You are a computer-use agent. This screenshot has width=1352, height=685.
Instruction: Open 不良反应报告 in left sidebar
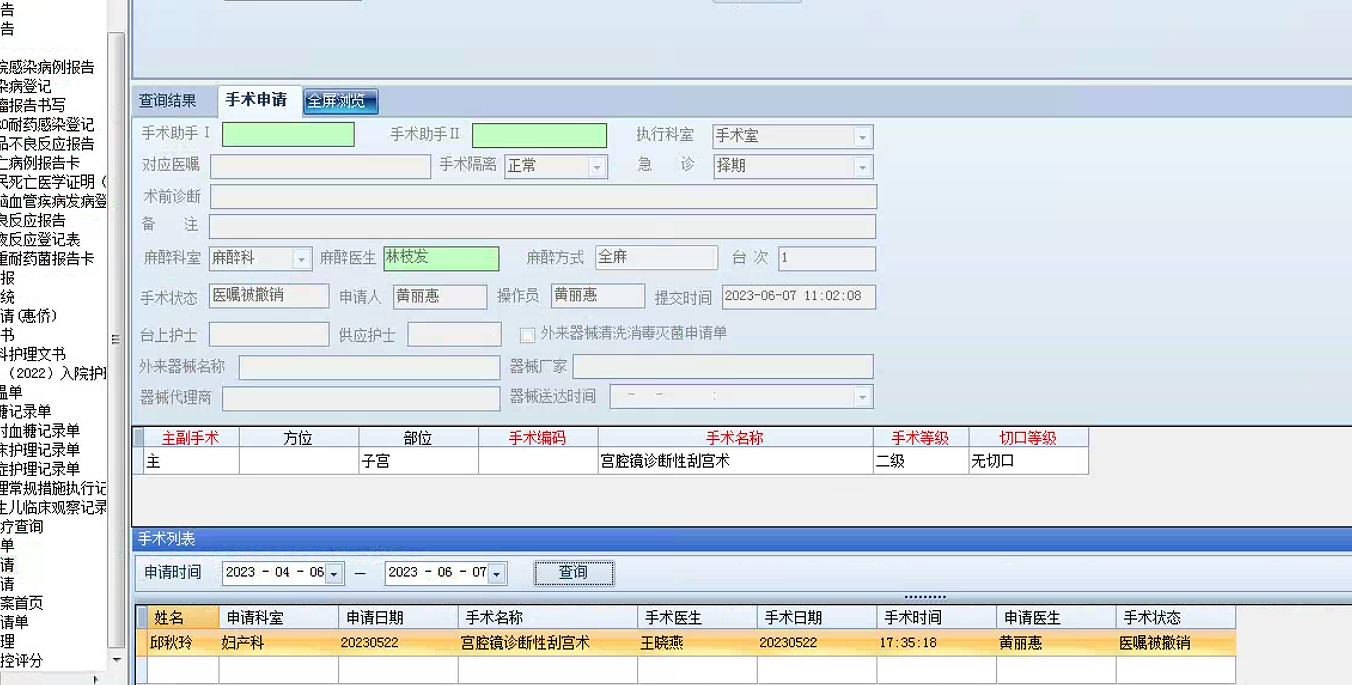(x=47, y=144)
